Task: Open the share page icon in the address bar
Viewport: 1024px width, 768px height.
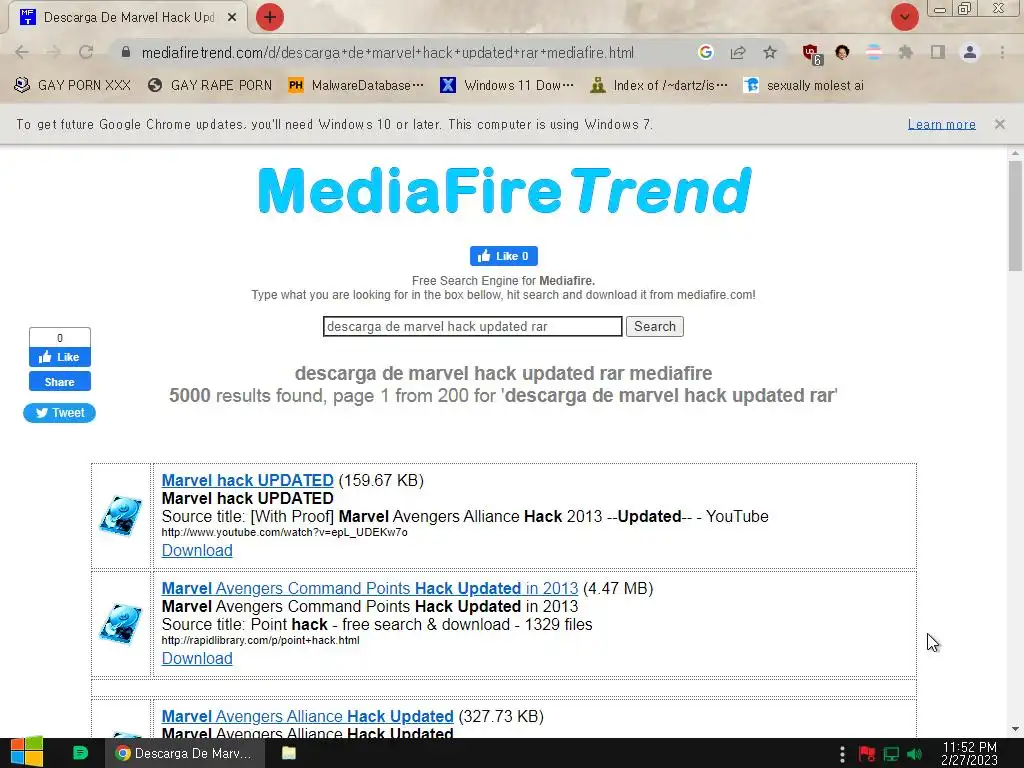Action: pyautogui.click(x=738, y=52)
